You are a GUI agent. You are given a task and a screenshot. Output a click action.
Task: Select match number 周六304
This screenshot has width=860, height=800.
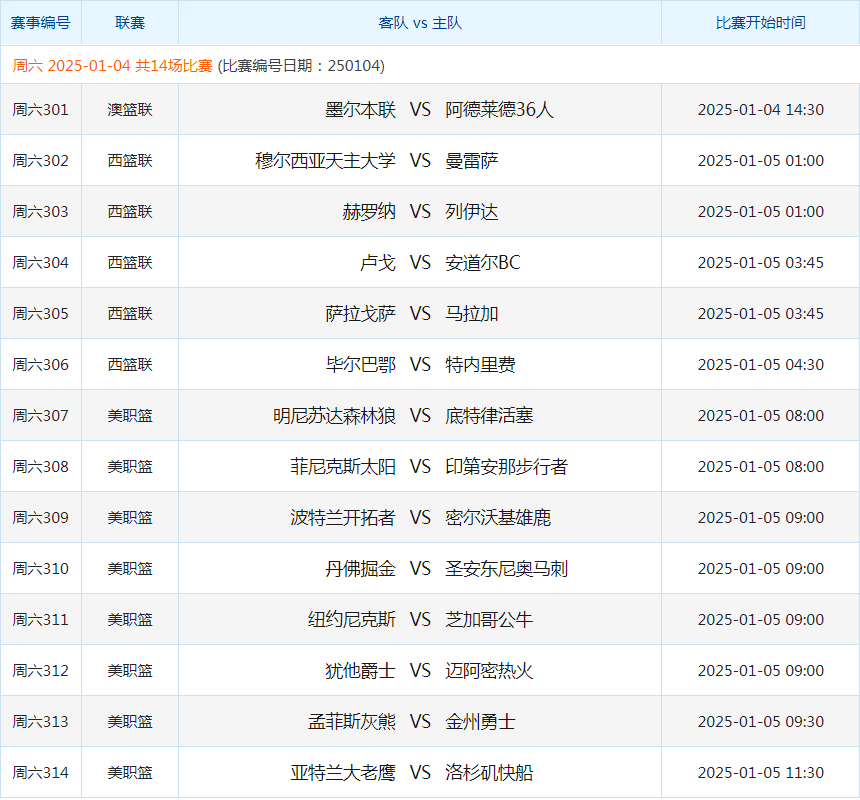coord(41,263)
